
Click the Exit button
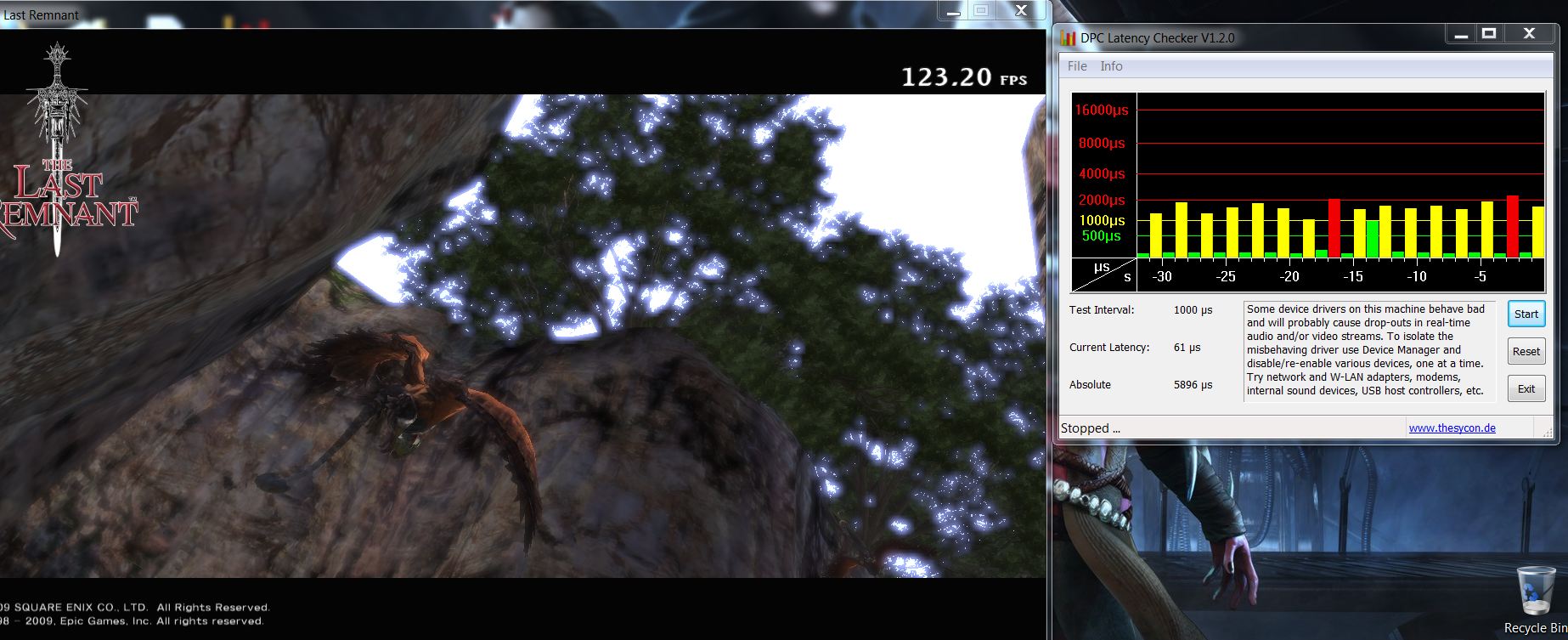(x=1526, y=388)
